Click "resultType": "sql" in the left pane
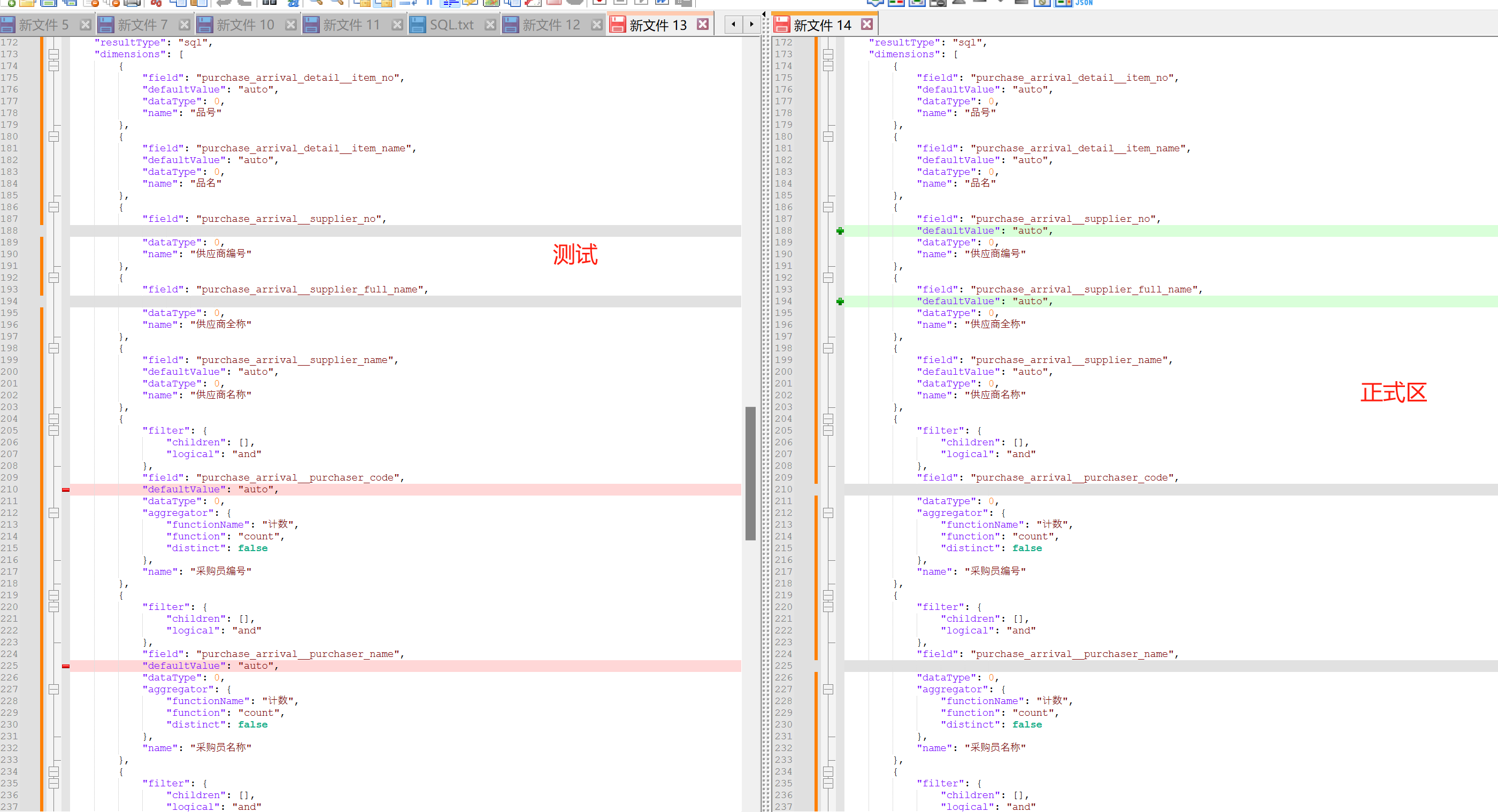This screenshot has width=1498, height=812. pyautogui.click(x=153, y=43)
